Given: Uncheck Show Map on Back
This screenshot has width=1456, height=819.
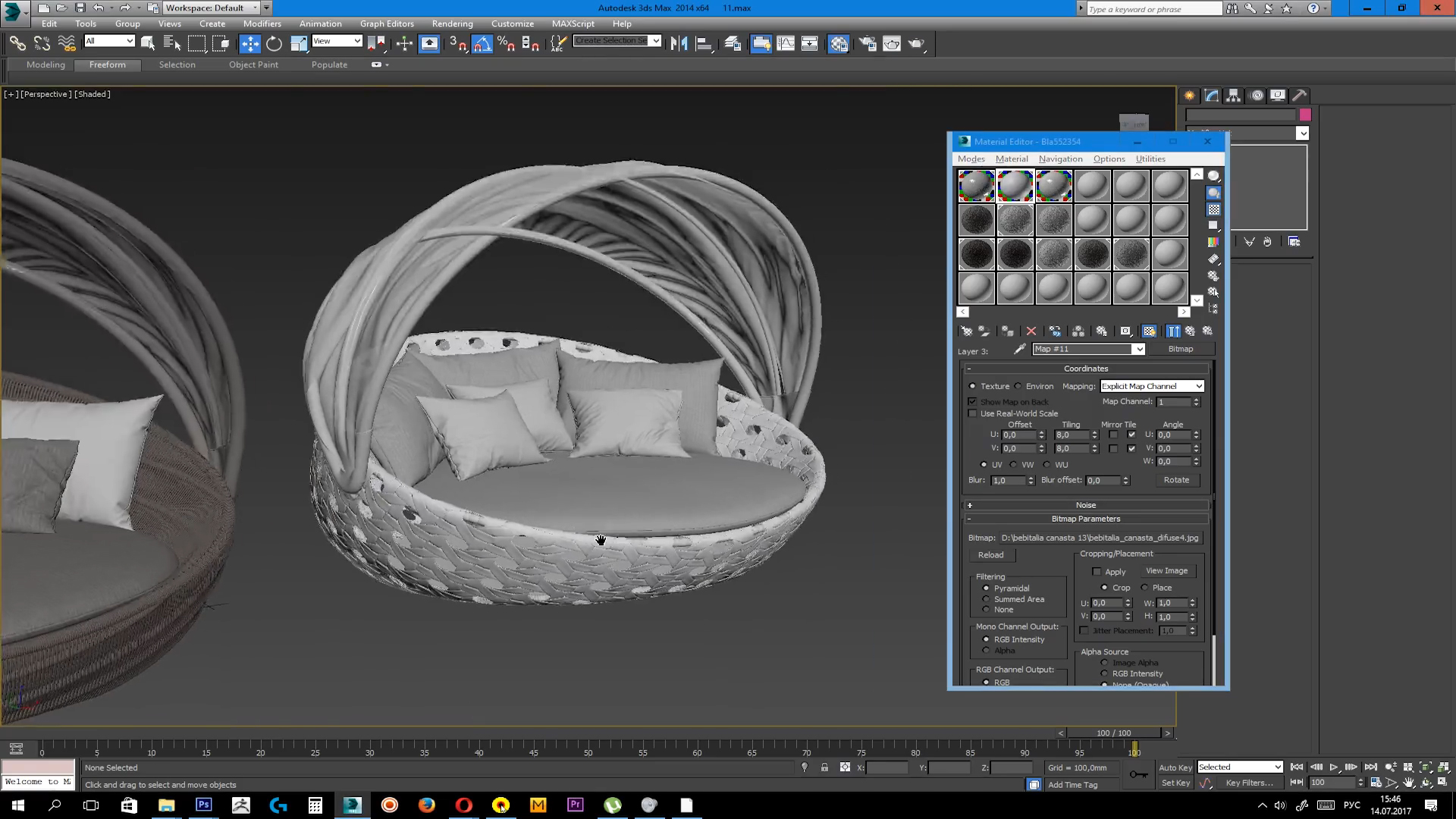Looking at the screenshot, I should pos(973,402).
